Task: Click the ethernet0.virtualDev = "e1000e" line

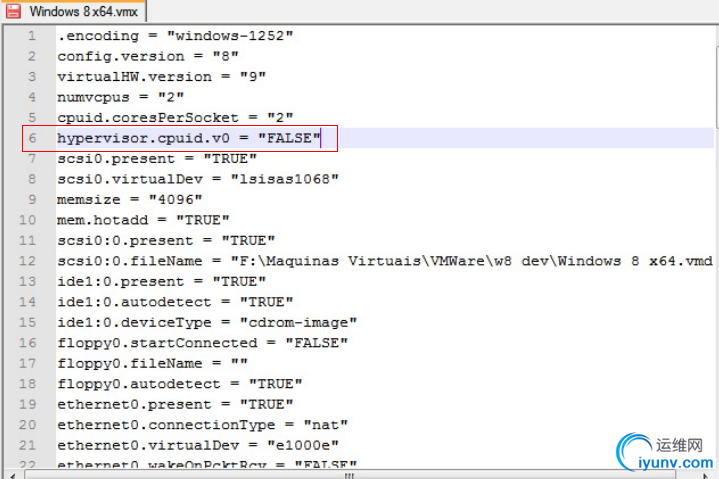Action: coord(198,445)
